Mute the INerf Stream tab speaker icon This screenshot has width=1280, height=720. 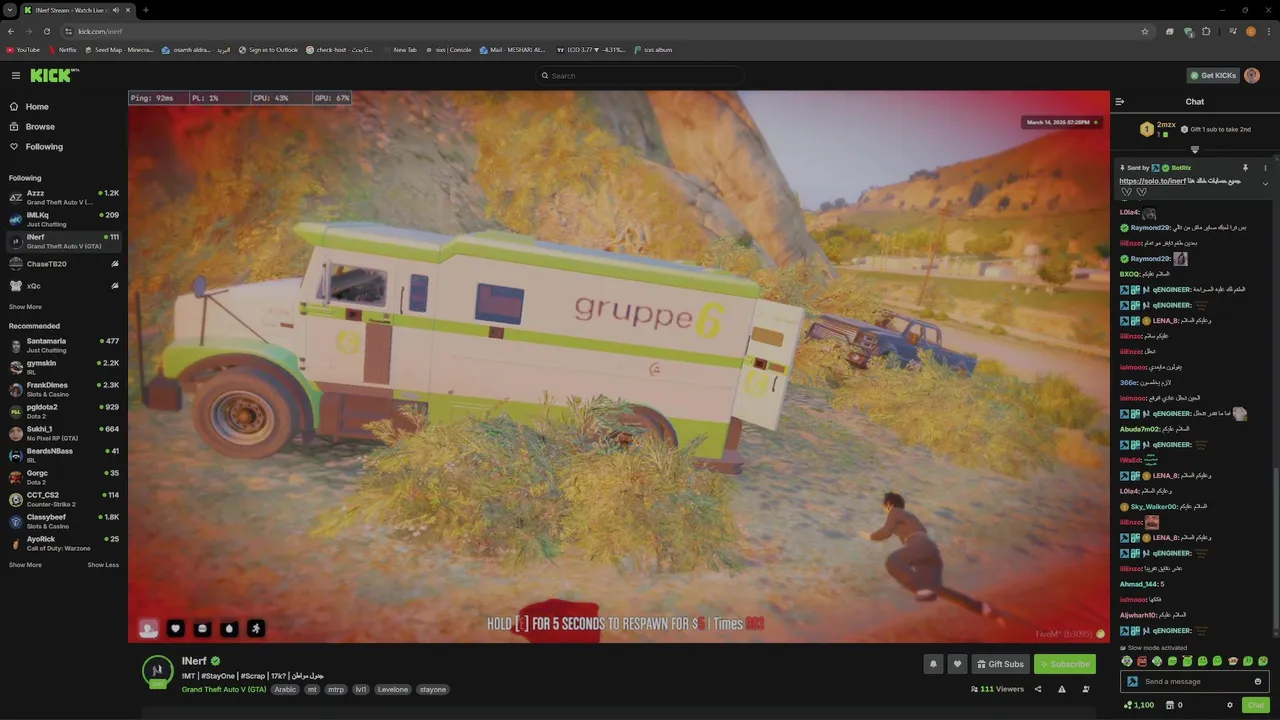click(116, 10)
